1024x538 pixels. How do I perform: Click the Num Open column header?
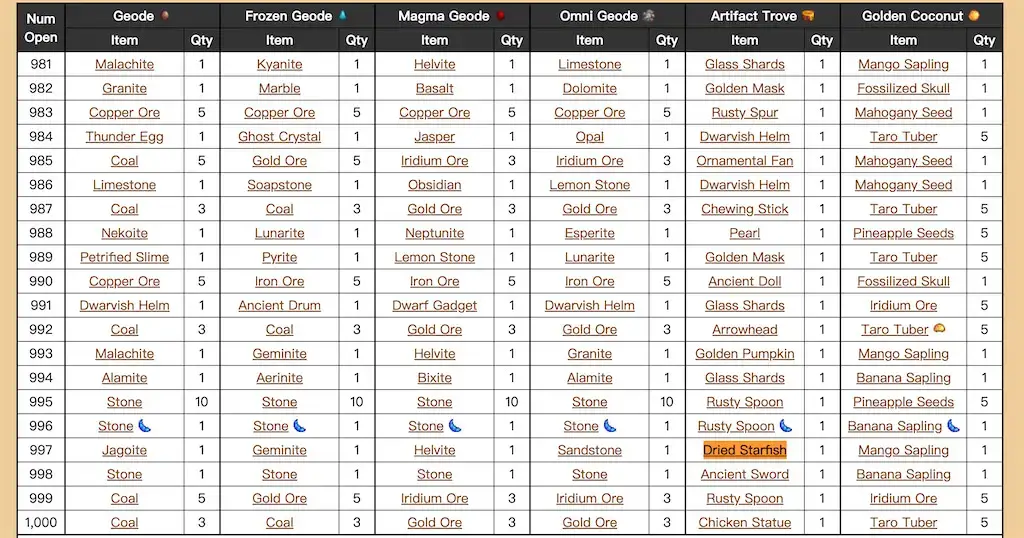click(x=41, y=28)
